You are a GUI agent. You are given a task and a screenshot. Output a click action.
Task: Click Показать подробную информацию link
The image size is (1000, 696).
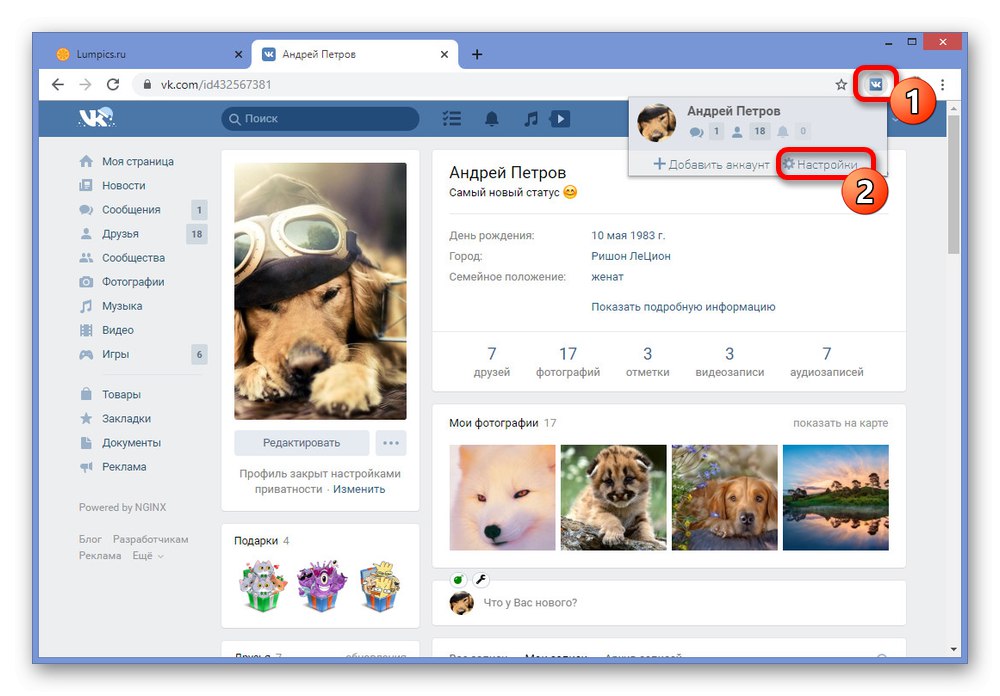(x=683, y=307)
